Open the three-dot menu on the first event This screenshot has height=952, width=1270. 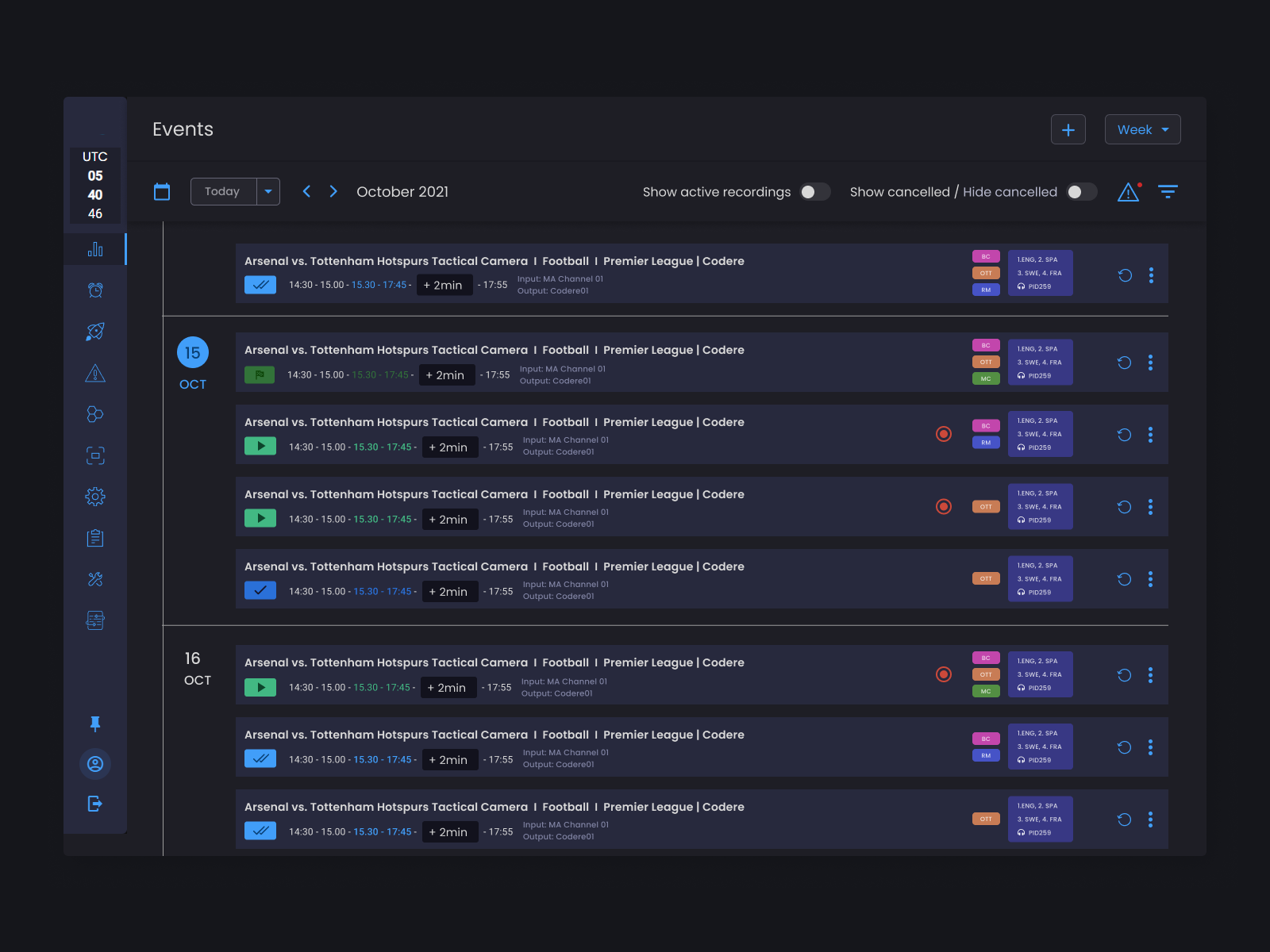(1151, 274)
